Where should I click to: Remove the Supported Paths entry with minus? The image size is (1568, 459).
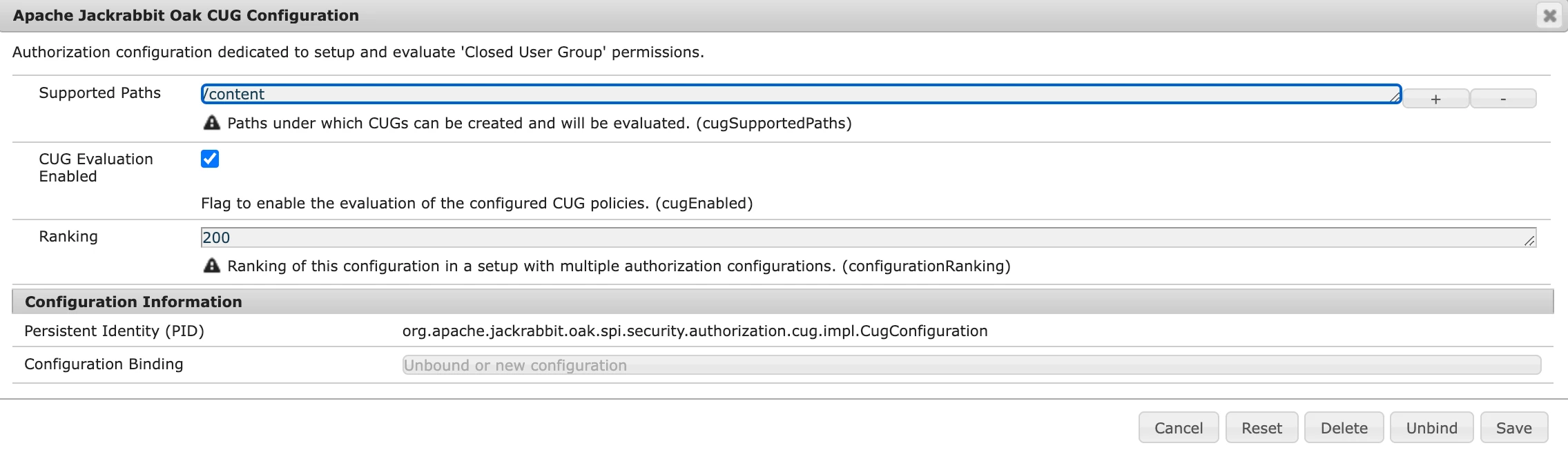[1503, 99]
